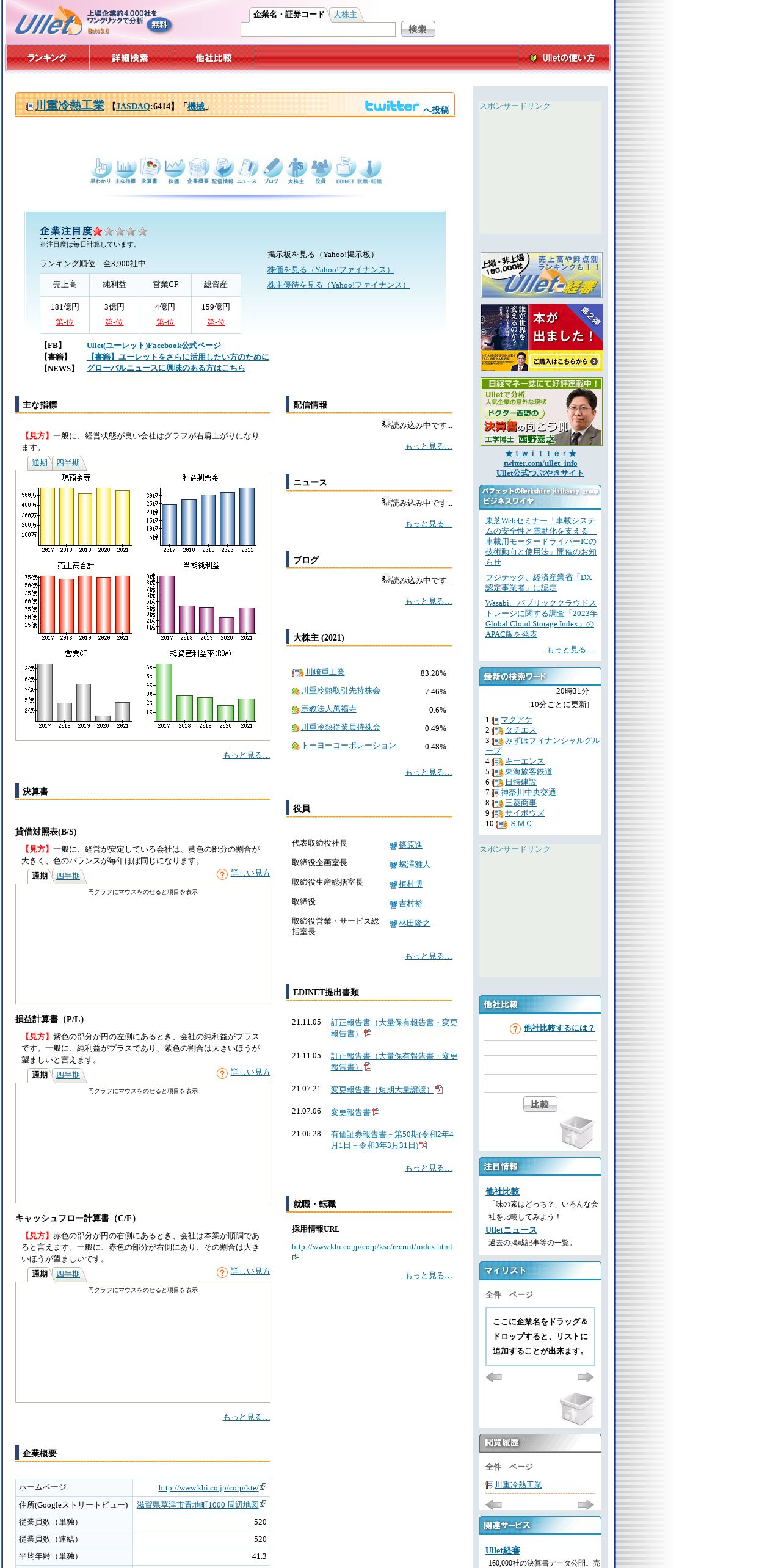
Task: Switch 損益計算書 to 四半期 tab
Action: 68,1075
